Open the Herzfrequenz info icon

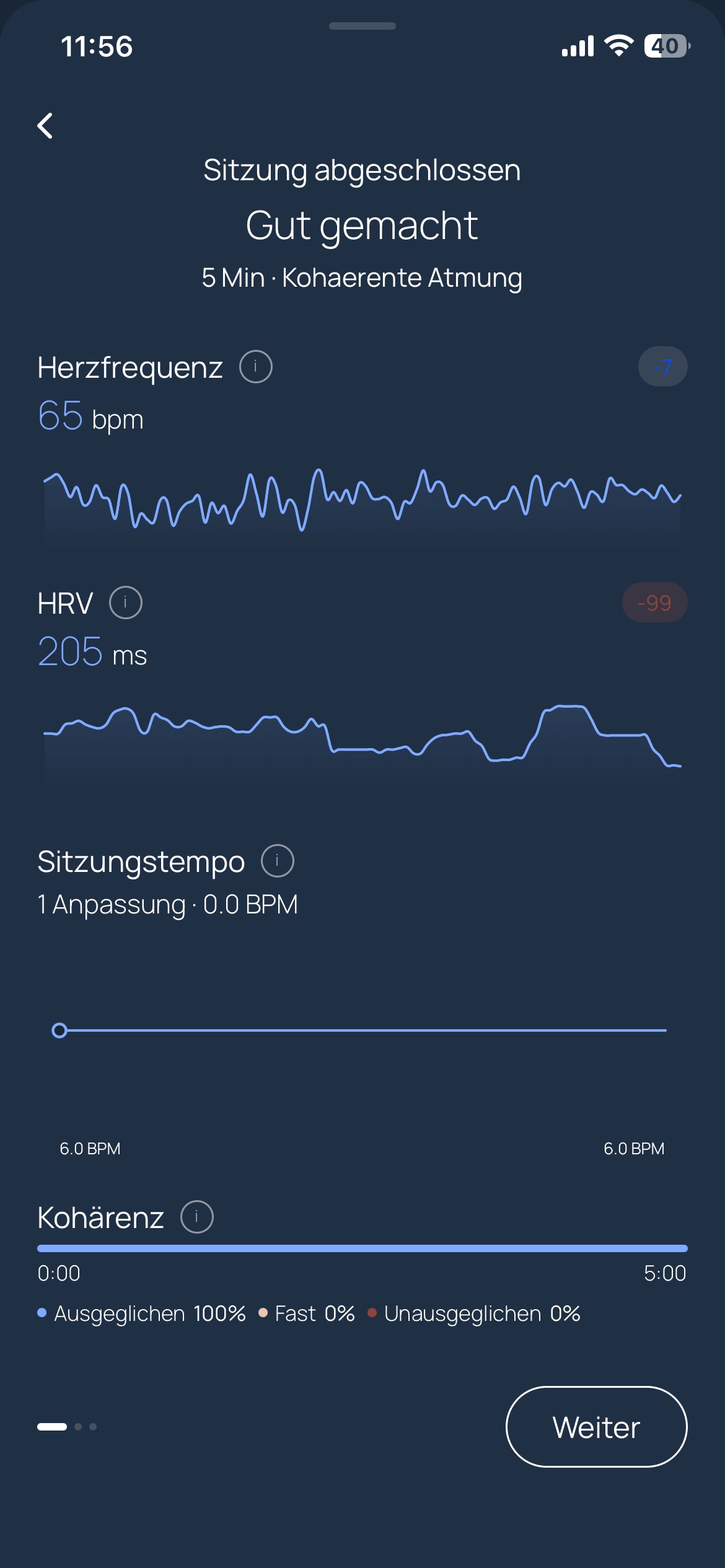(x=256, y=367)
